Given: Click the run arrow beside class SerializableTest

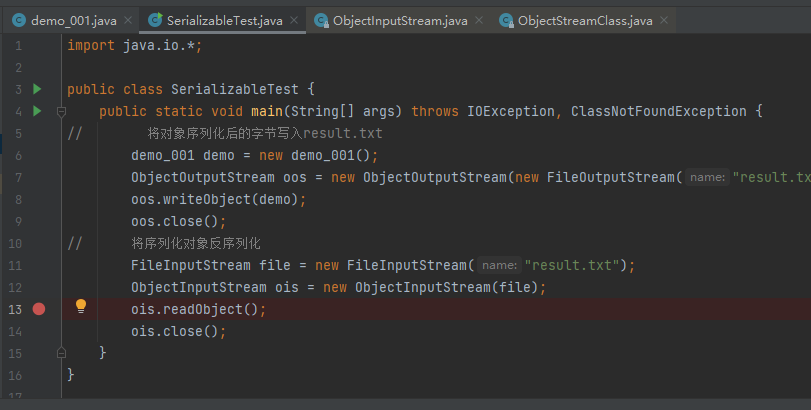Looking at the screenshot, I should pos(37,89).
